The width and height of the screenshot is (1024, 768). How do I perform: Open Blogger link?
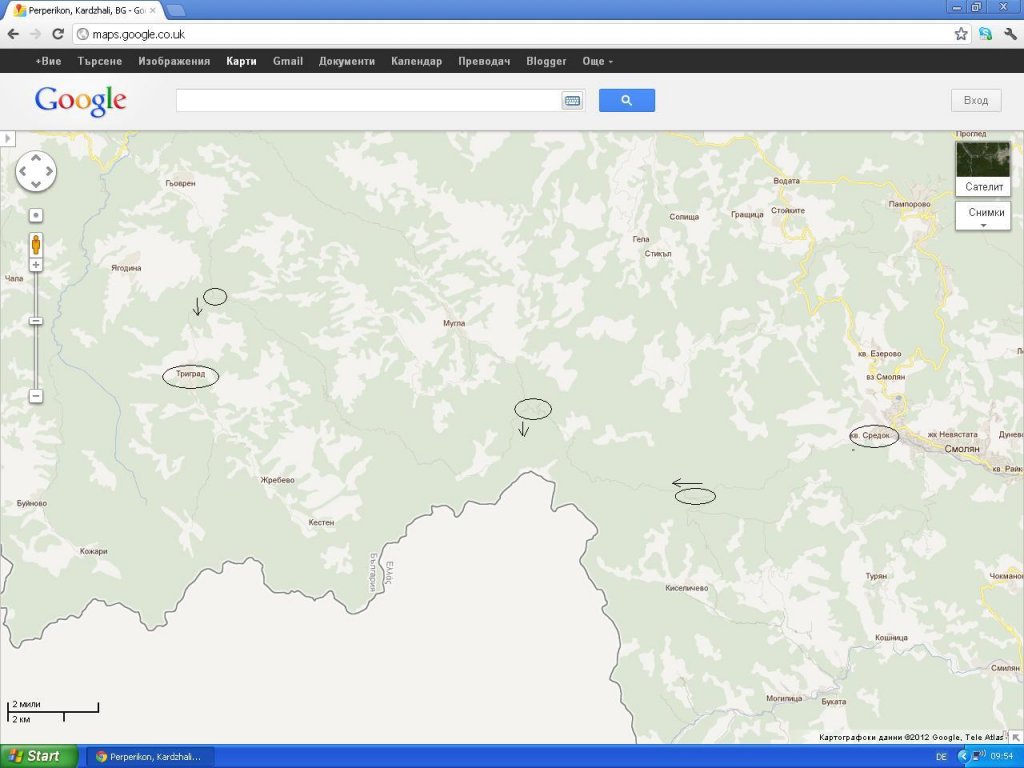(x=546, y=61)
